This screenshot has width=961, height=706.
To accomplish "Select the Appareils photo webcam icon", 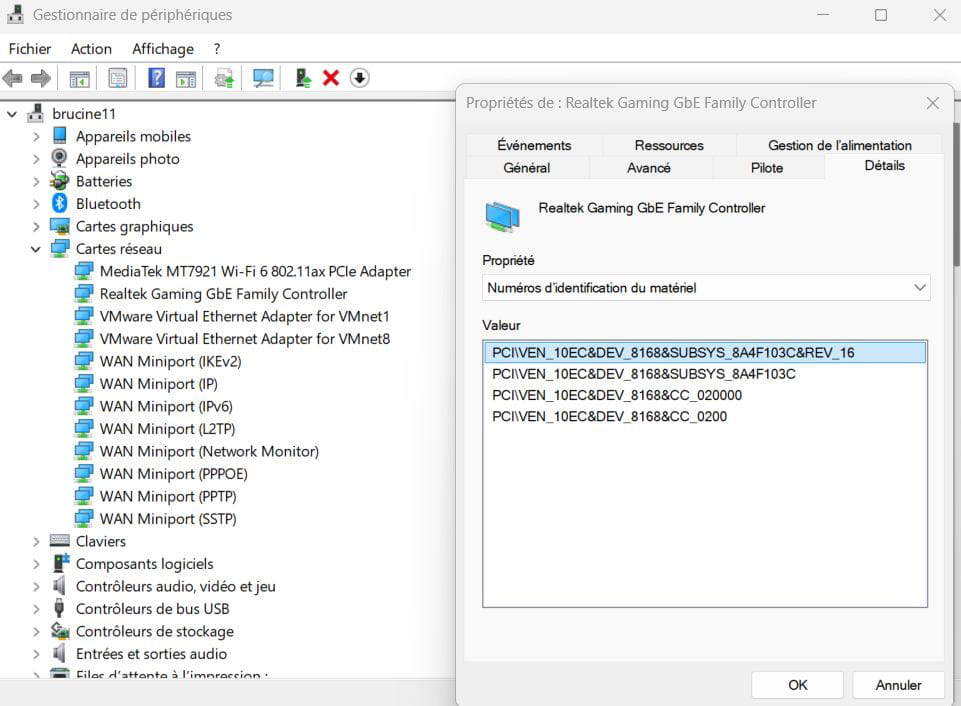I will pyautogui.click(x=59, y=158).
